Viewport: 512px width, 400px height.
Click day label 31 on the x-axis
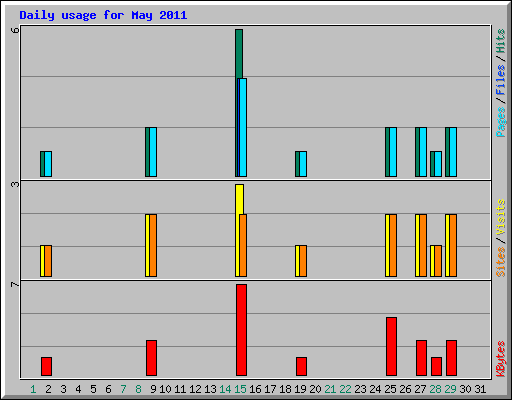tap(480, 389)
